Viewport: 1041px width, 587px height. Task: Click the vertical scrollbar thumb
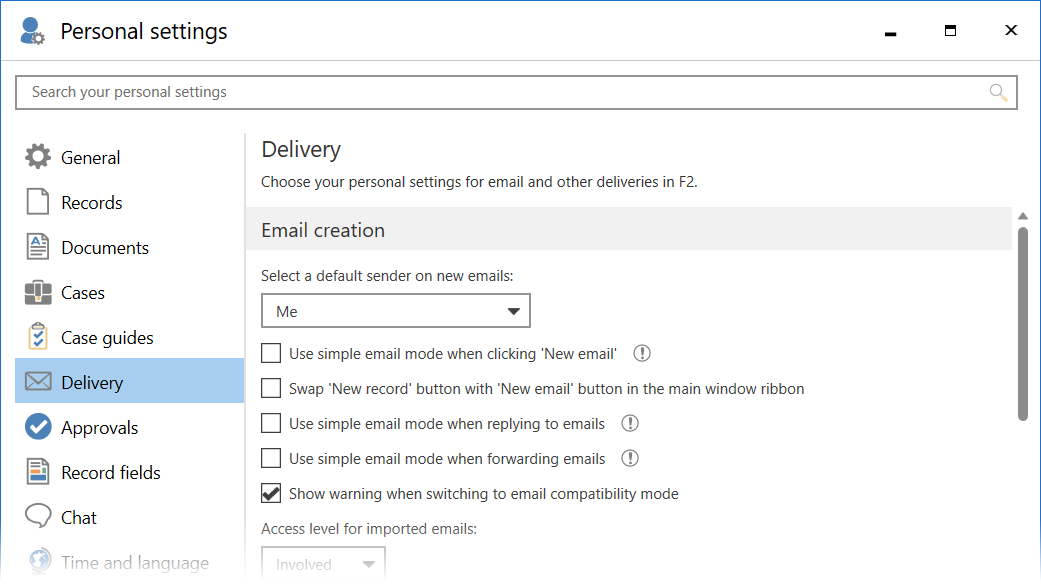[1023, 324]
